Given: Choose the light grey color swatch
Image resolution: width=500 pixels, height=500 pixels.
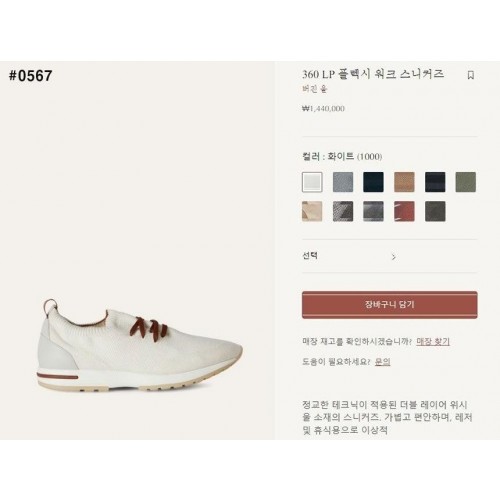Looking at the screenshot, I should (x=343, y=182).
